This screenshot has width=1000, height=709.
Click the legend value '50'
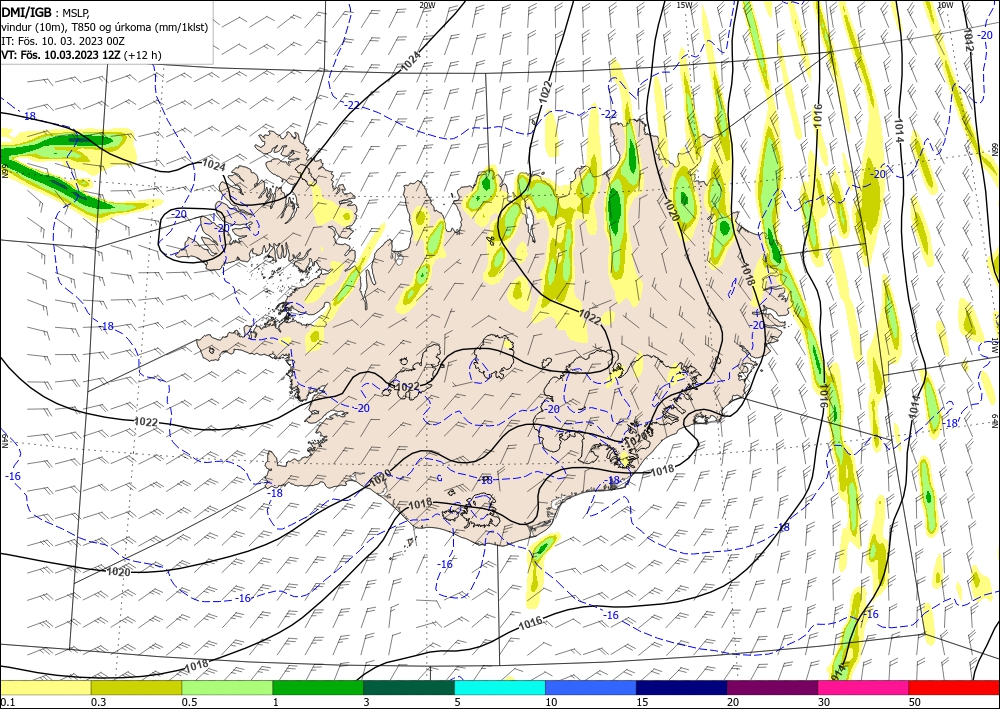tap(915, 702)
